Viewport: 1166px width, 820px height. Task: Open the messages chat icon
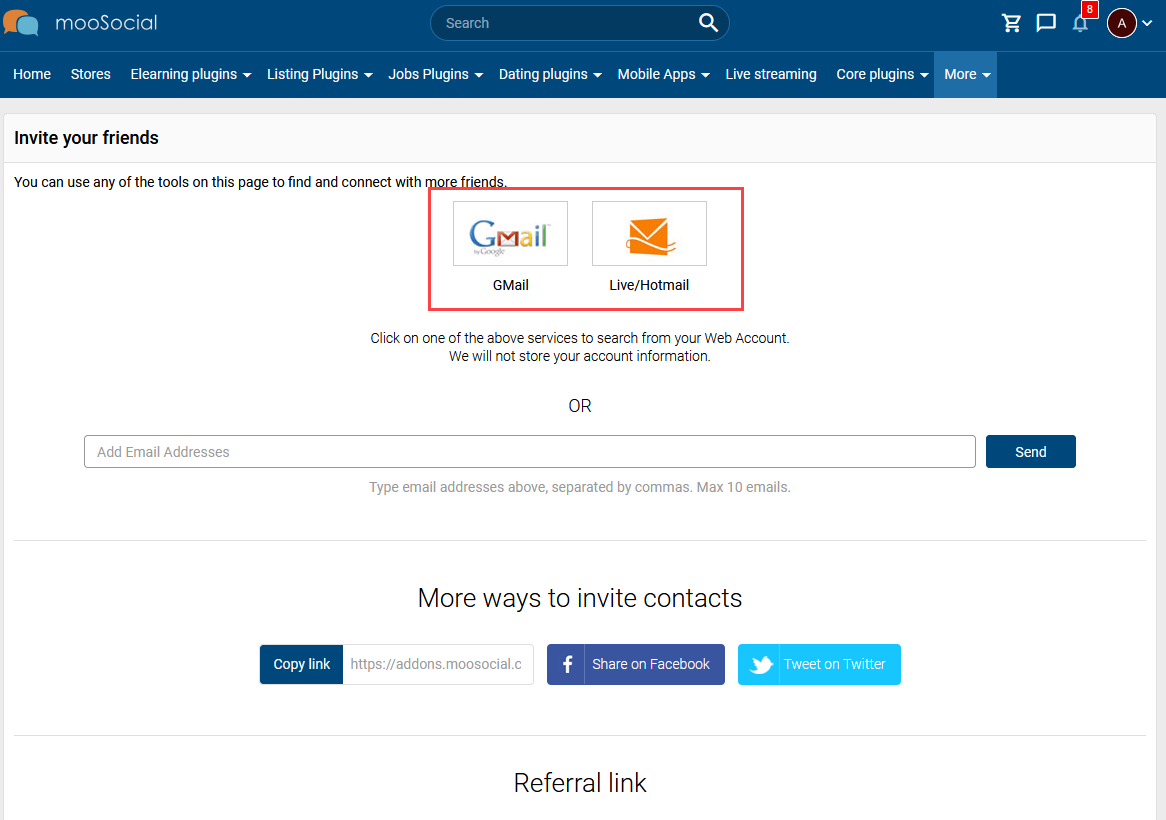tap(1046, 23)
